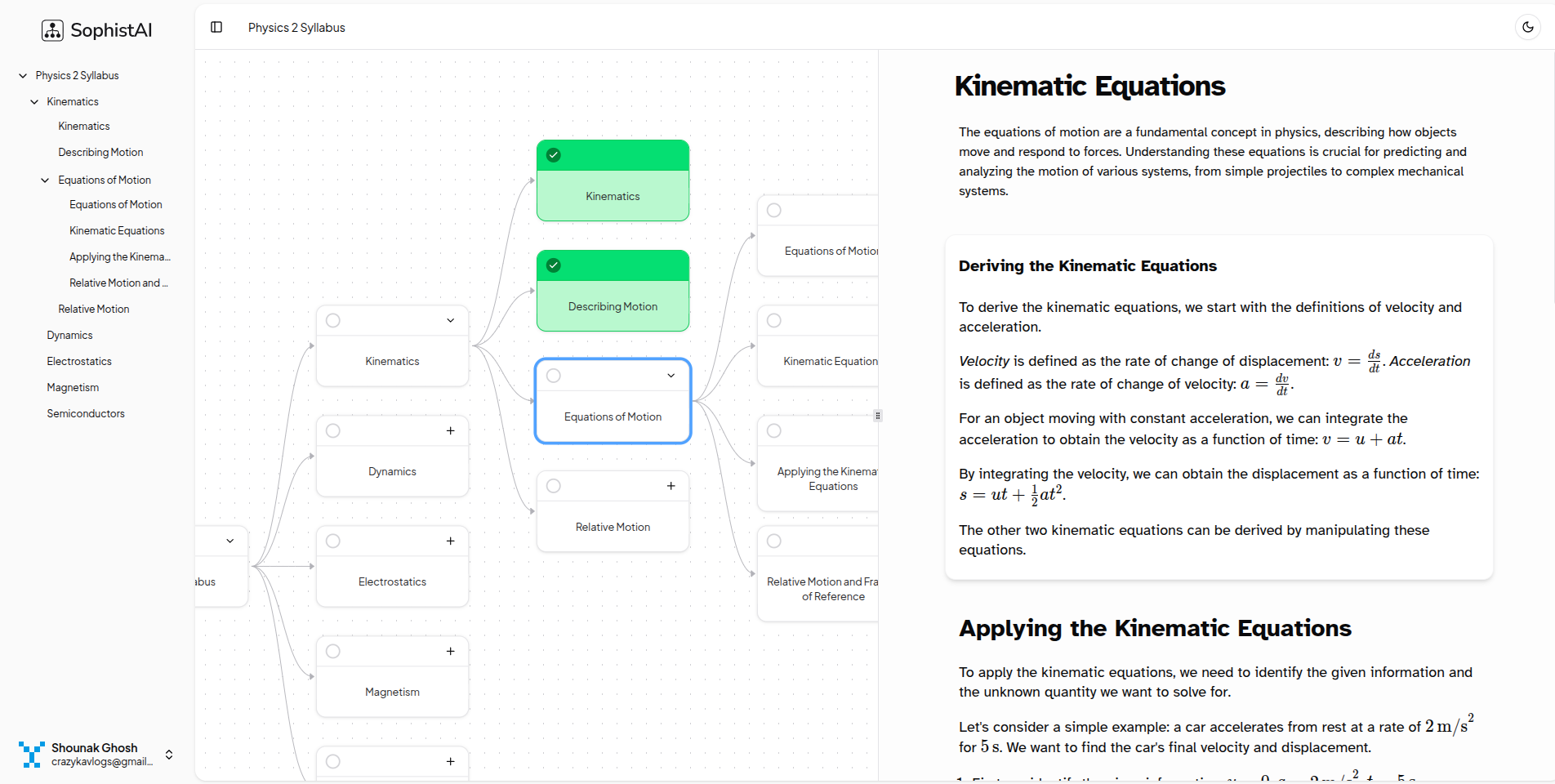Mark the Kinematic Equations node circle complete

pos(774,320)
